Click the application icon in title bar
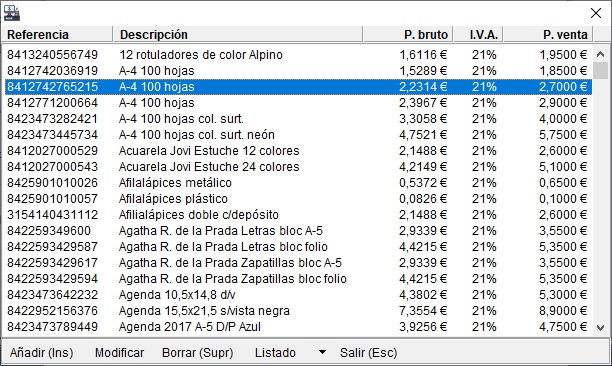 pos(12,13)
